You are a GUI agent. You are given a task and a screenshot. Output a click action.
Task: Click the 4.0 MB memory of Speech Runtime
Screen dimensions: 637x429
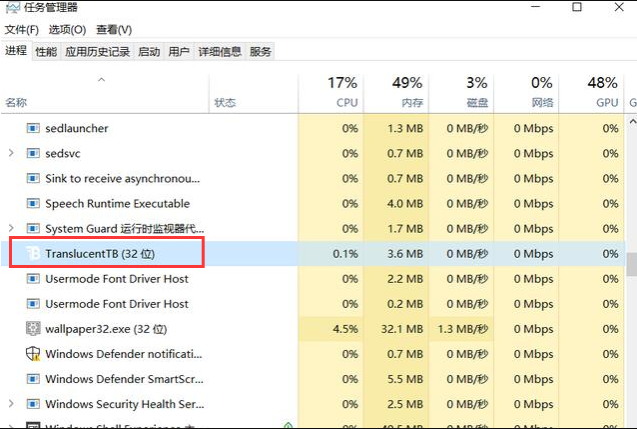tap(405, 204)
